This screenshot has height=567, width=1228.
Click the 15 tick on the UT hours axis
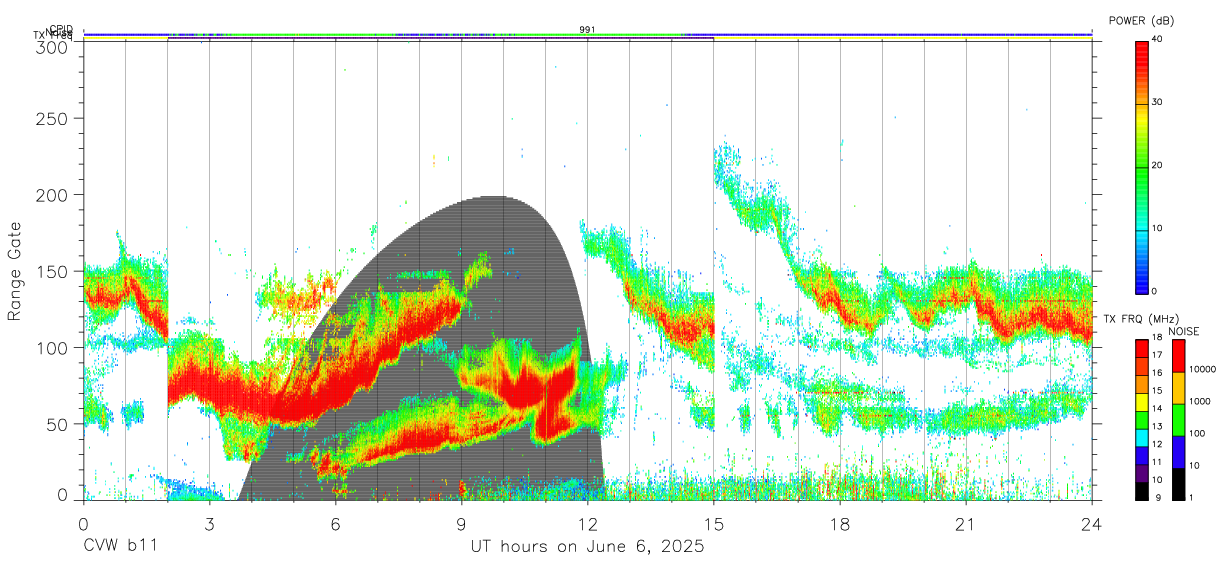(714, 524)
